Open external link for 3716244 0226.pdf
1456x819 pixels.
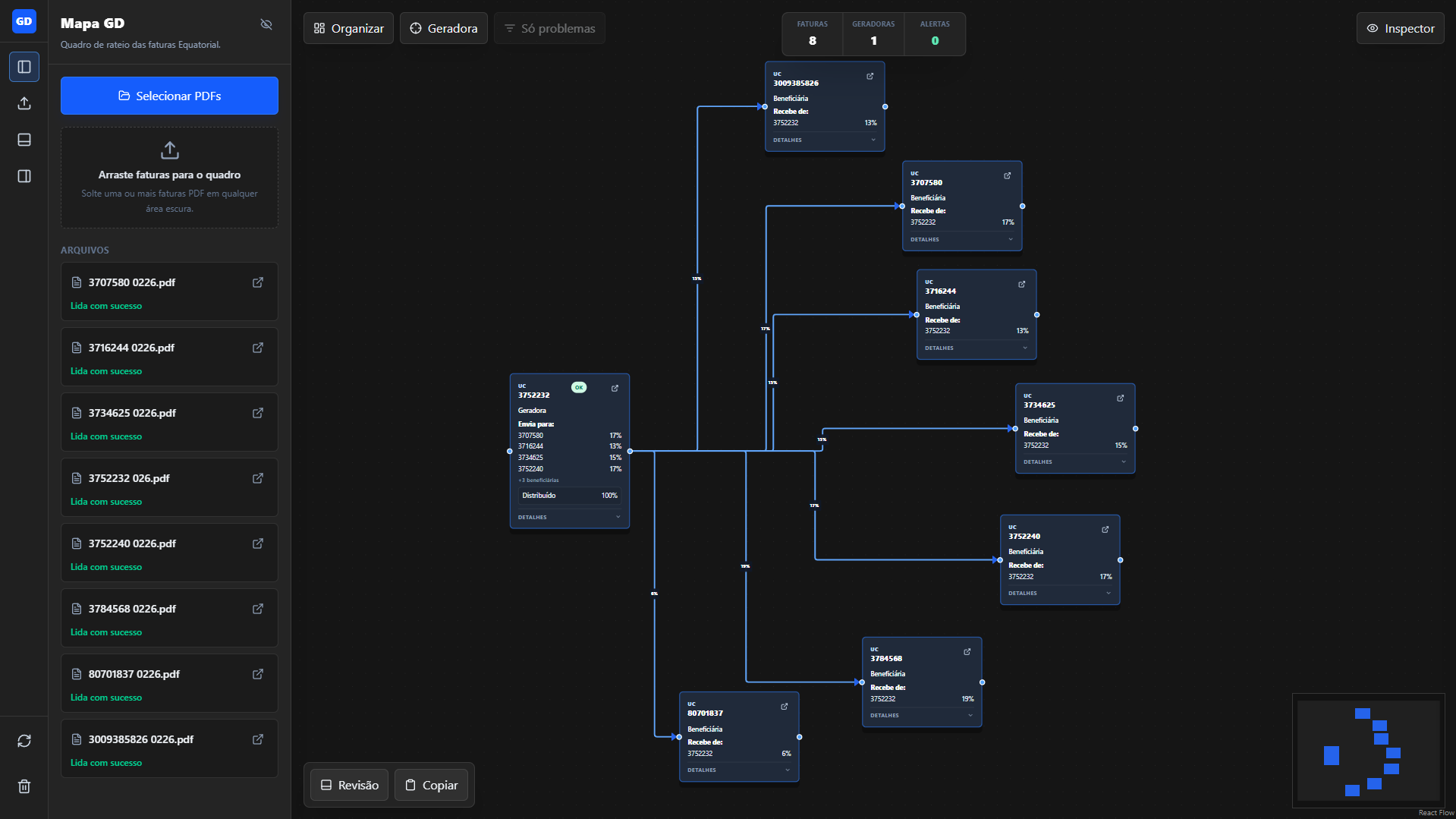pos(258,348)
